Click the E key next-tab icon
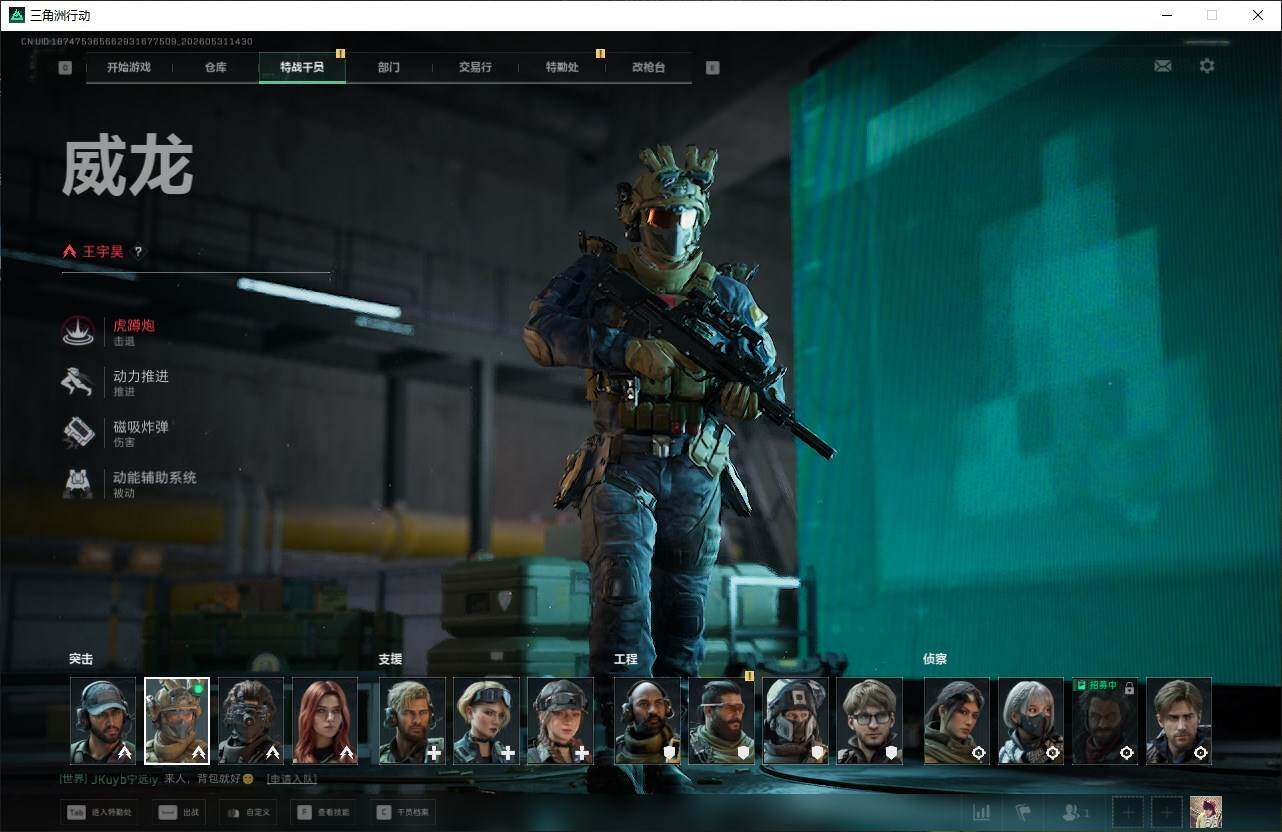Image resolution: width=1282 pixels, height=832 pixels. coord(712,68)
